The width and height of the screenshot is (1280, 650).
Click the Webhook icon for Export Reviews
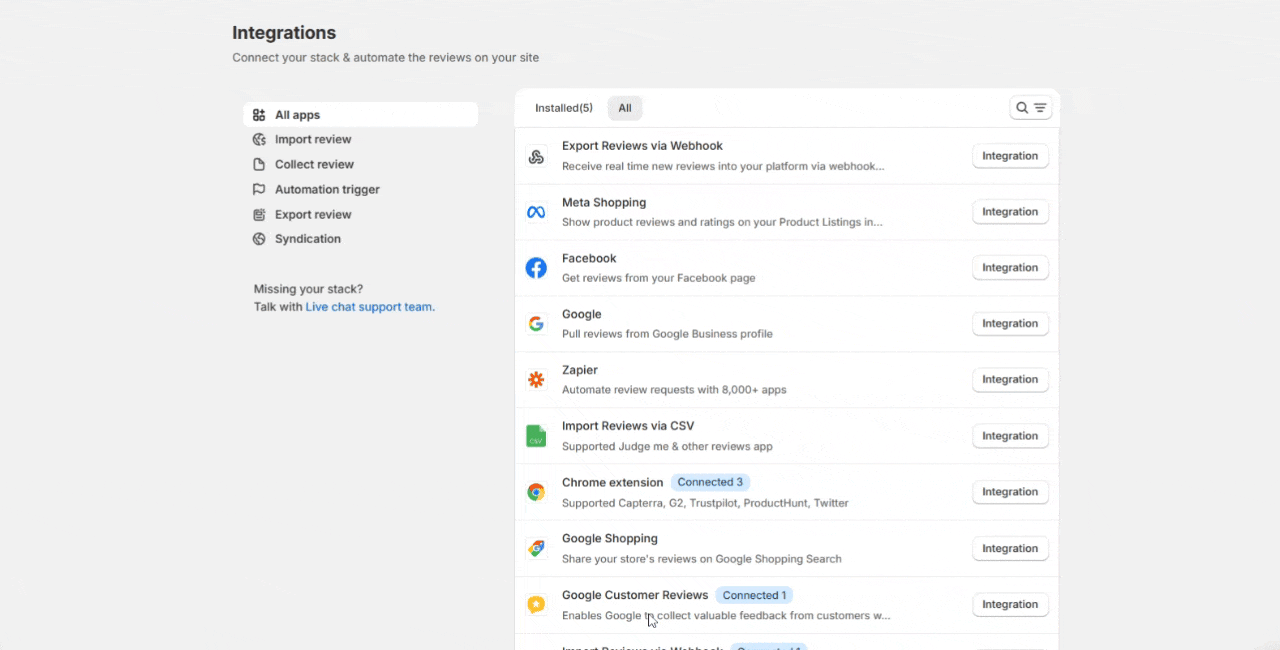coord(536,156)
